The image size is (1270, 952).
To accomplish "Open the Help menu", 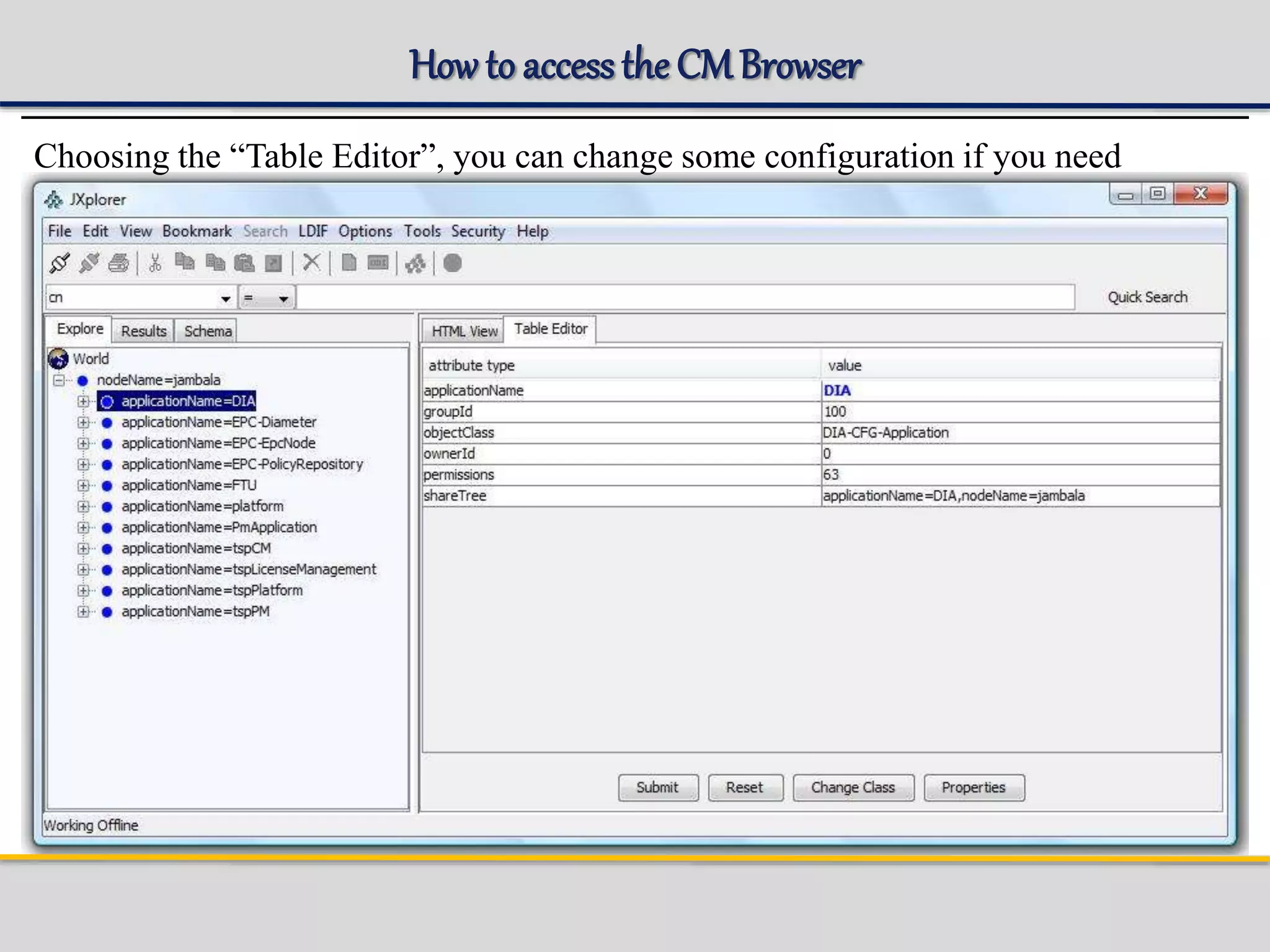I will click(533, 231).
